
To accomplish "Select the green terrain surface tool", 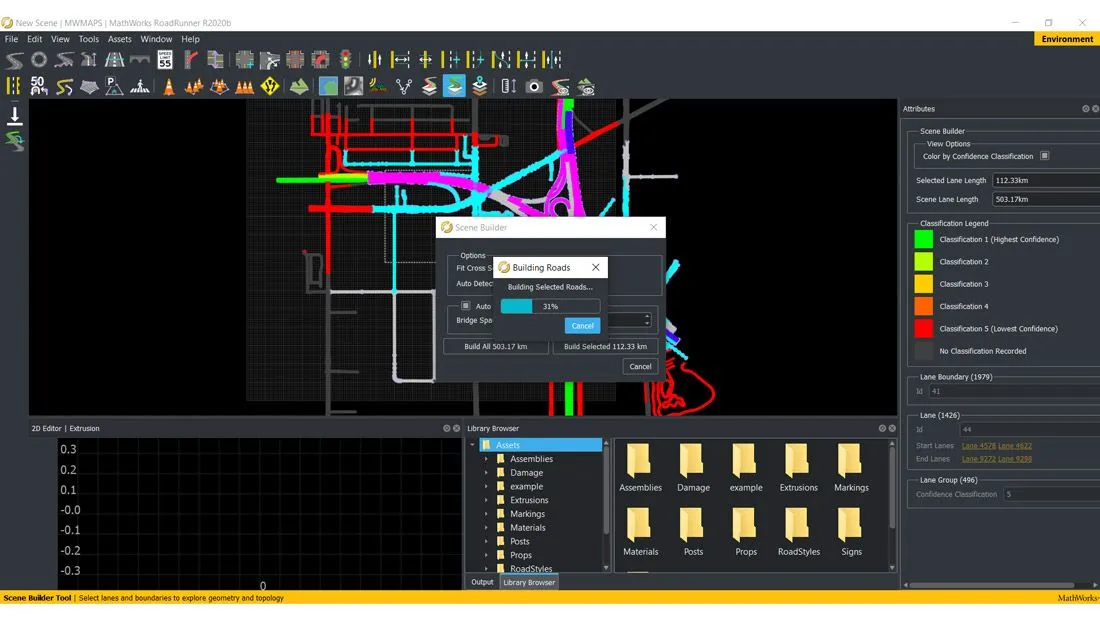I will click(x=299, y=86).
